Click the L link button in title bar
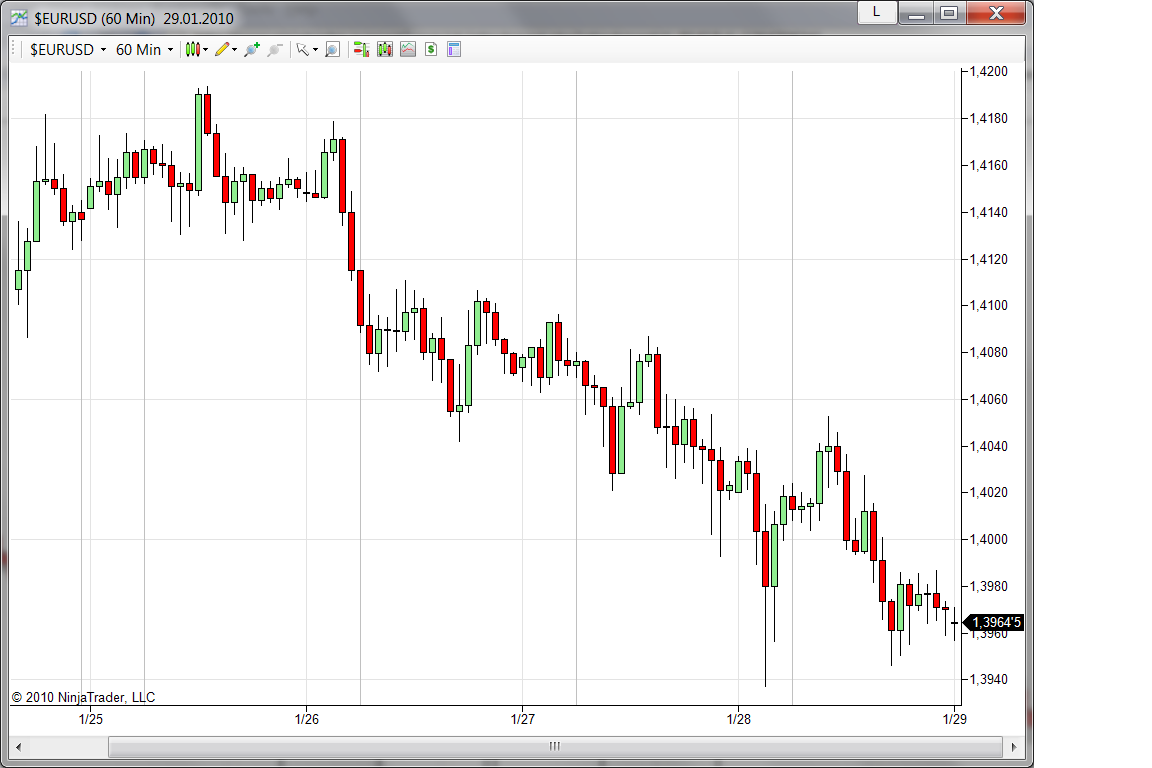Screen dimensions: 1152x768 click(876, 12)
